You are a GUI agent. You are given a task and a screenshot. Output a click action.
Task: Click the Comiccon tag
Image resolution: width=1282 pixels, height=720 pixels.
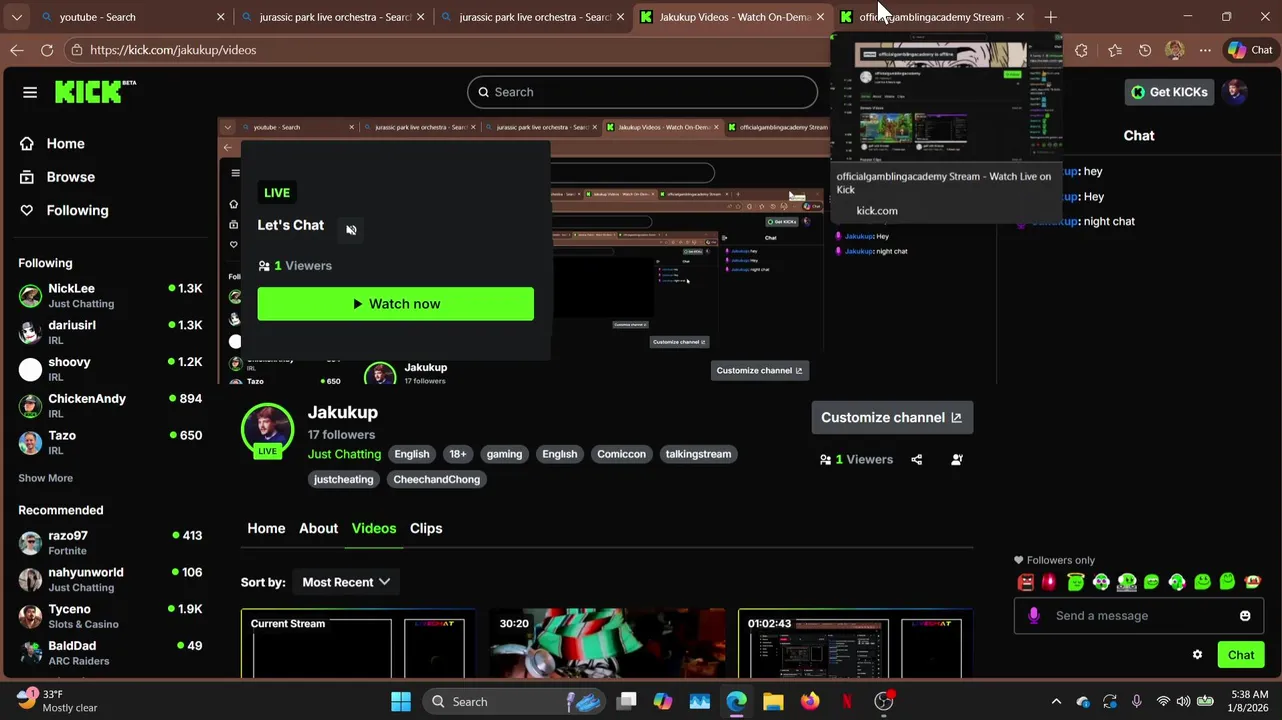621,454
